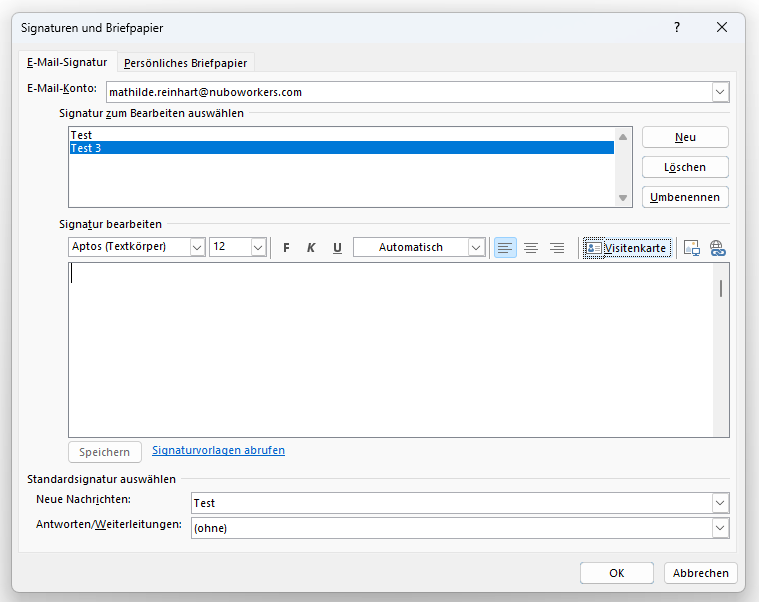Viewport: 759px width, 602px height.
Task: Insert a picture into signature
Action: point(692,248)
